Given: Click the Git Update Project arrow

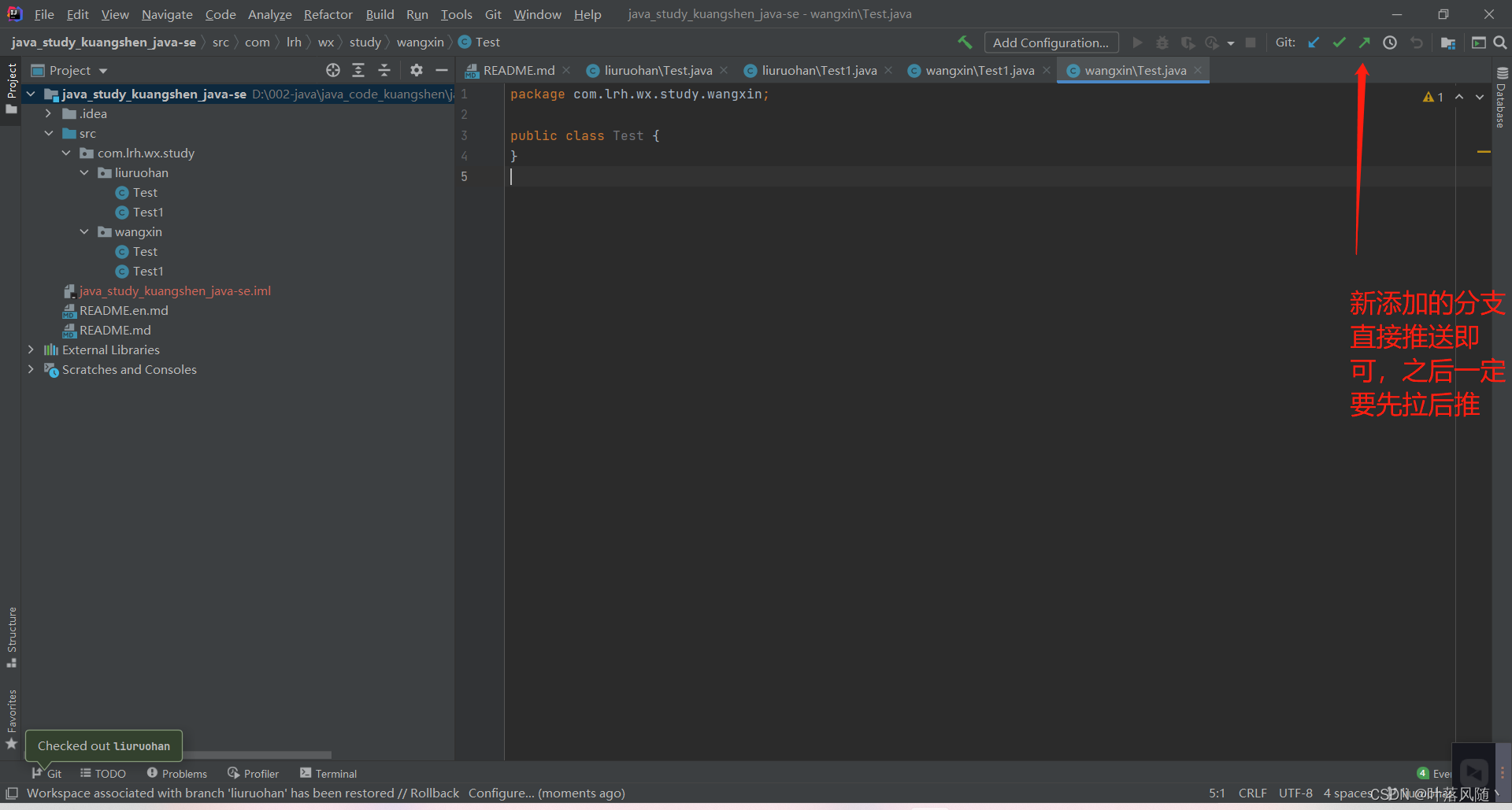Looking at the screenshot, I should [x=1314, y=43].
